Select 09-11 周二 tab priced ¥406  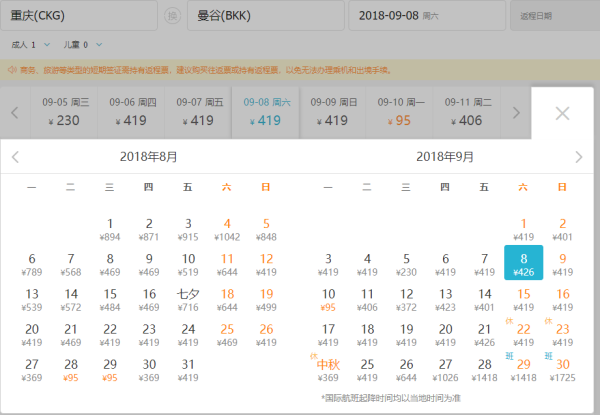pos(467,113)
